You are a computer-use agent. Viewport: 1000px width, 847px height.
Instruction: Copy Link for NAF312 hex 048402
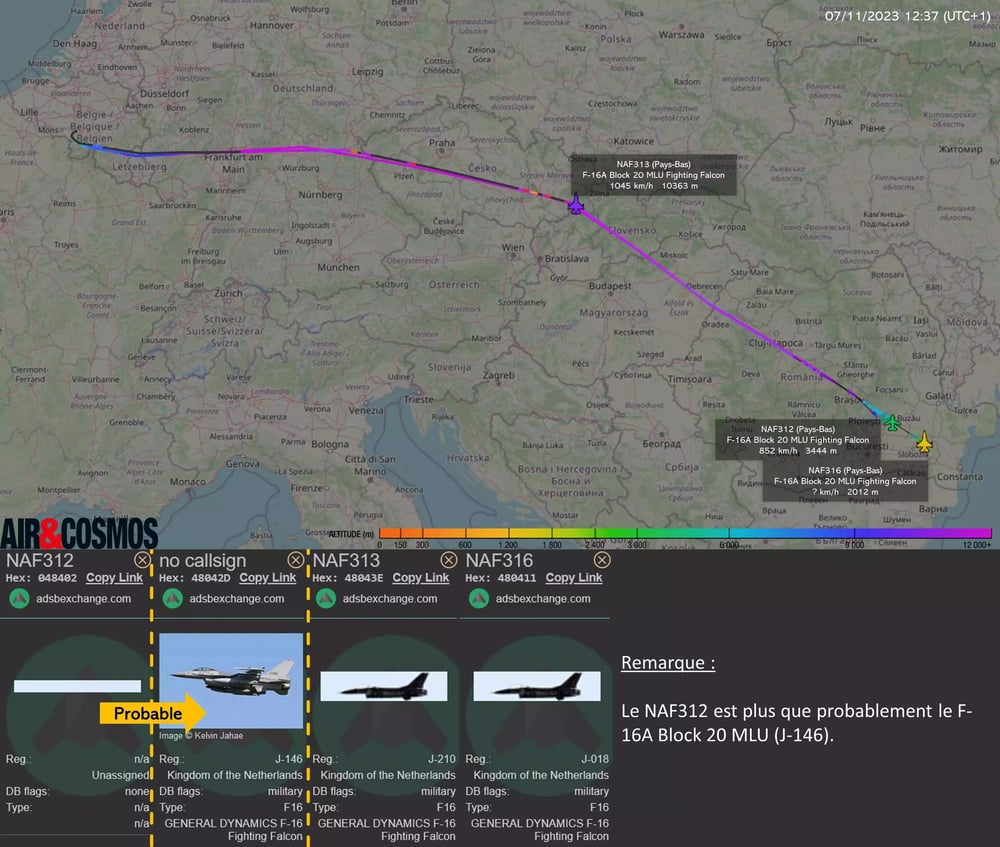coord(115,578)
